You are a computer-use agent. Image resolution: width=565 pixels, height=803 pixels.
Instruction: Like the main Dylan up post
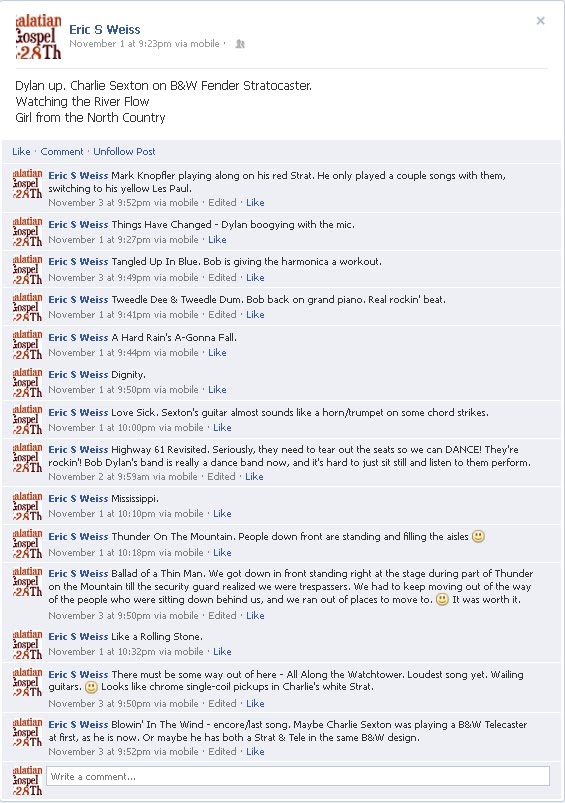click(21, 152)
